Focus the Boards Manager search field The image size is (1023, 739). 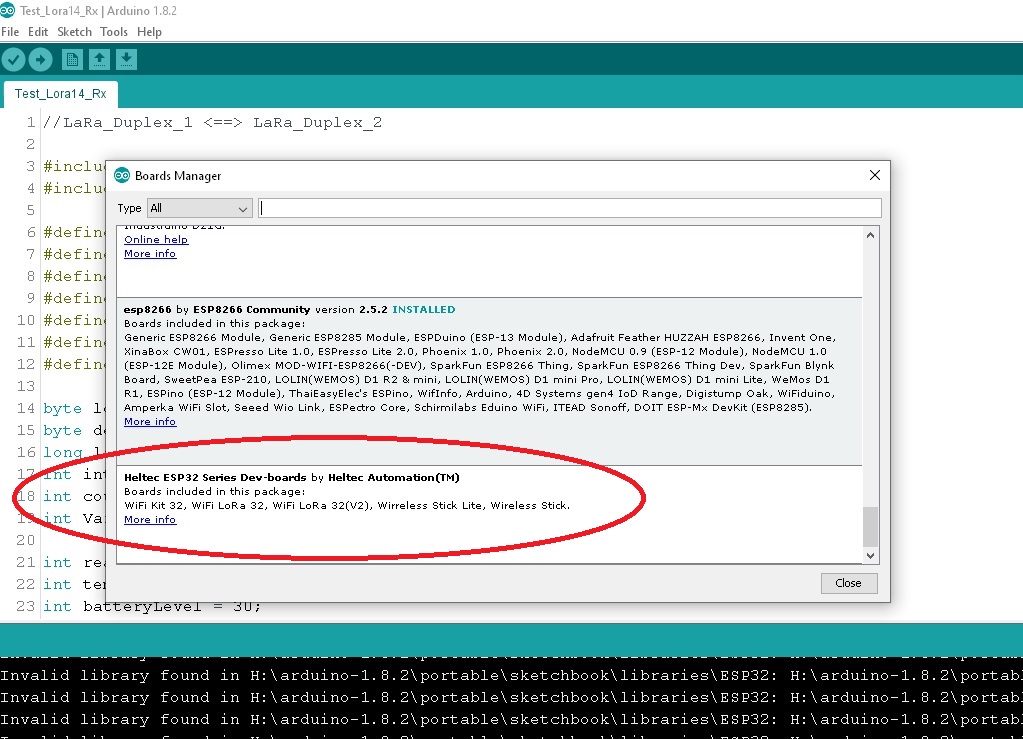[x=570, y=208]
